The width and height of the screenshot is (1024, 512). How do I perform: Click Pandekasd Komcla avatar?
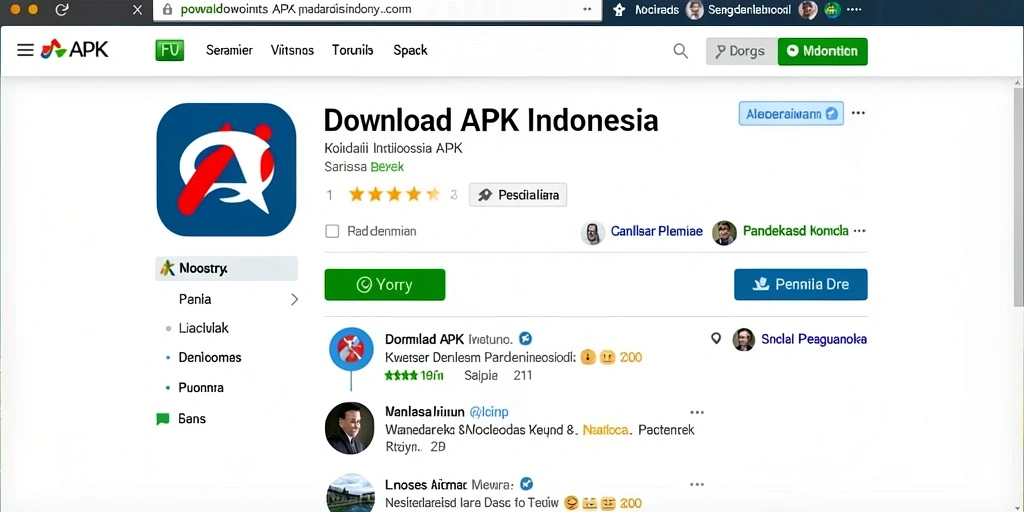coord(724,232)
